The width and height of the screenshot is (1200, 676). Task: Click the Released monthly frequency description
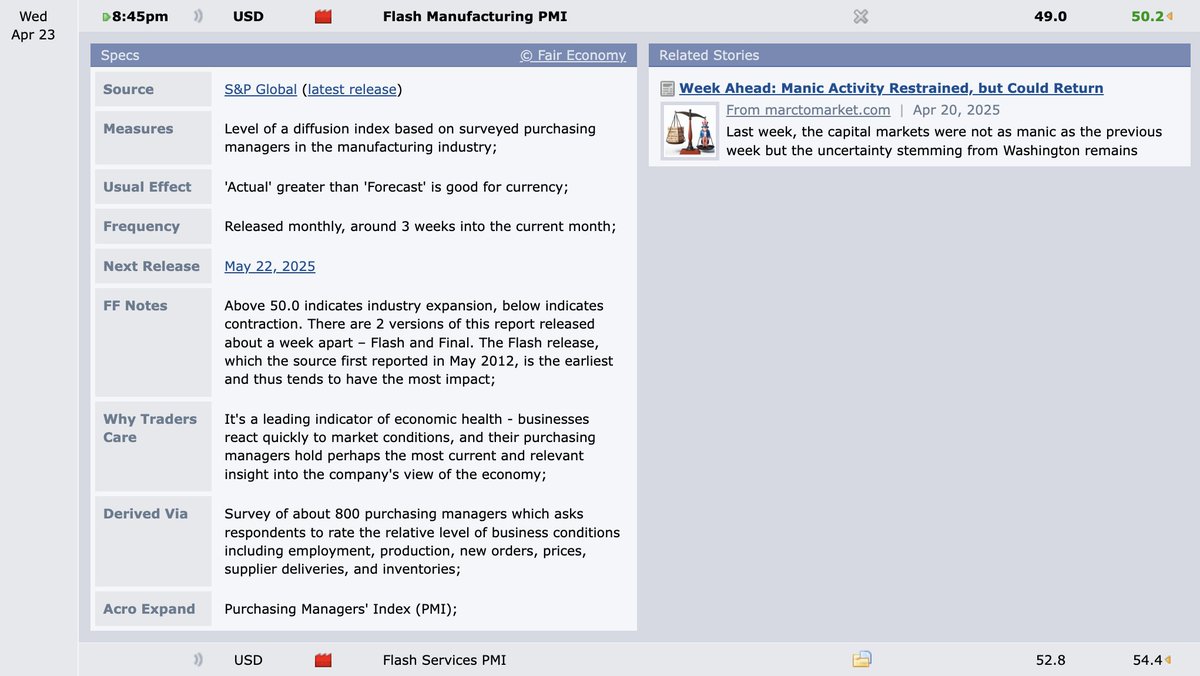pyautogui.click(x=420, y=226)
